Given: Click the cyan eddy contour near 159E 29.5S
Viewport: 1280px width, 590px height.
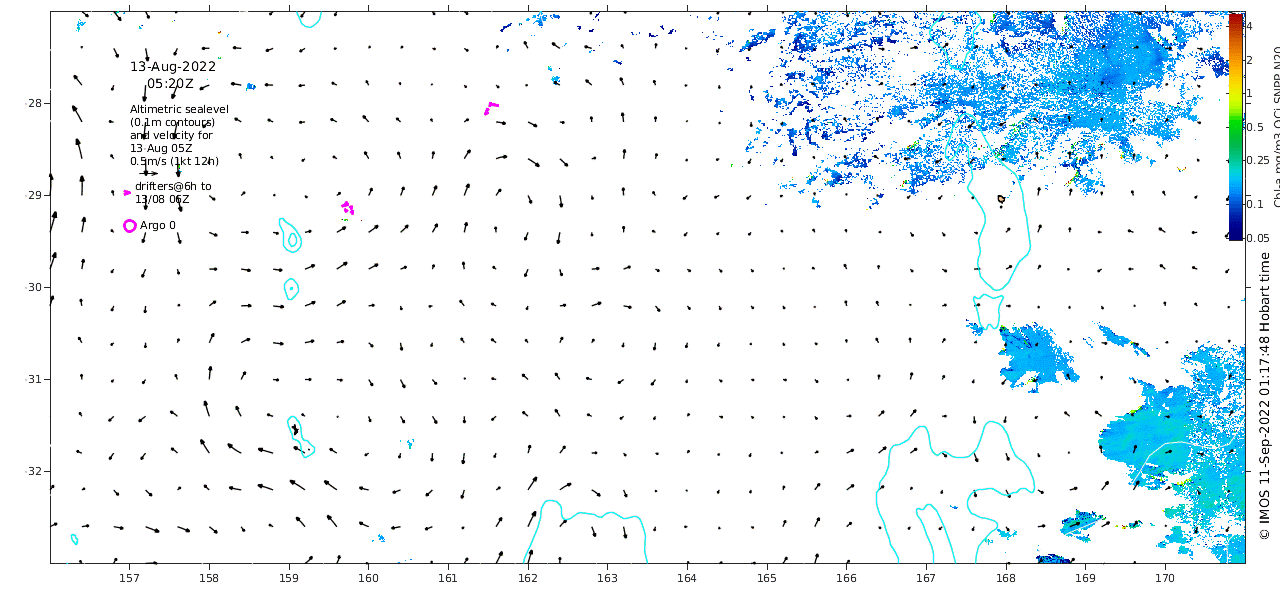Looking at the screenshot, I should [x=290, y=235].
